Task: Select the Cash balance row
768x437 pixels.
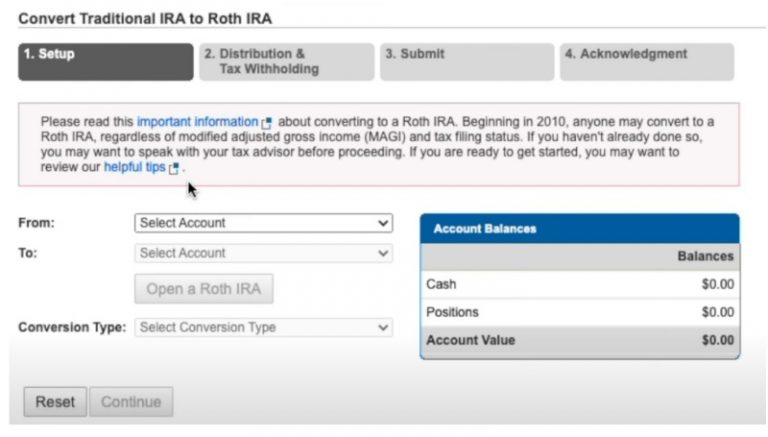Action: [579, 284]
